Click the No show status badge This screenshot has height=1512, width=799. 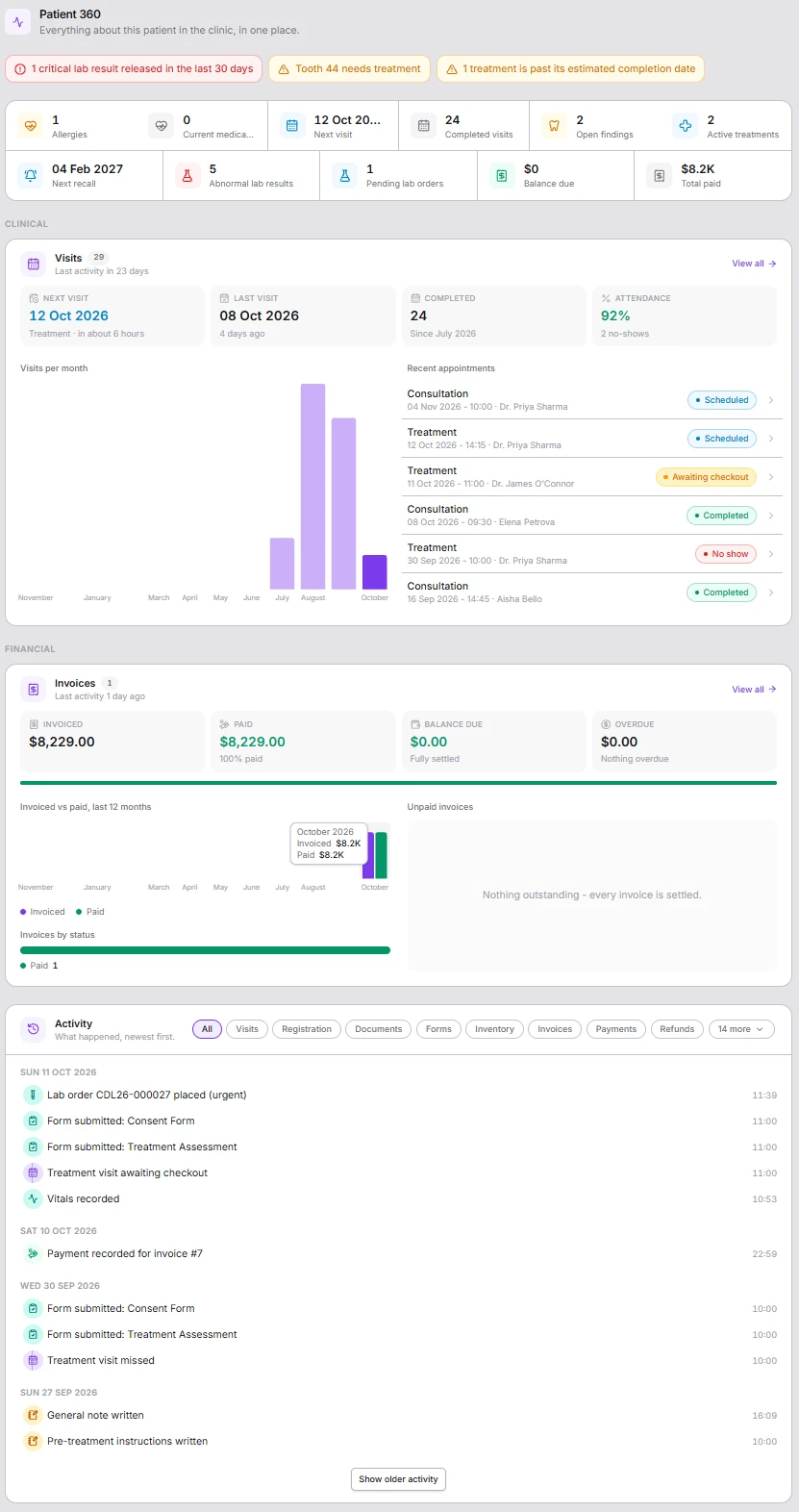click(x=725, y=554)
